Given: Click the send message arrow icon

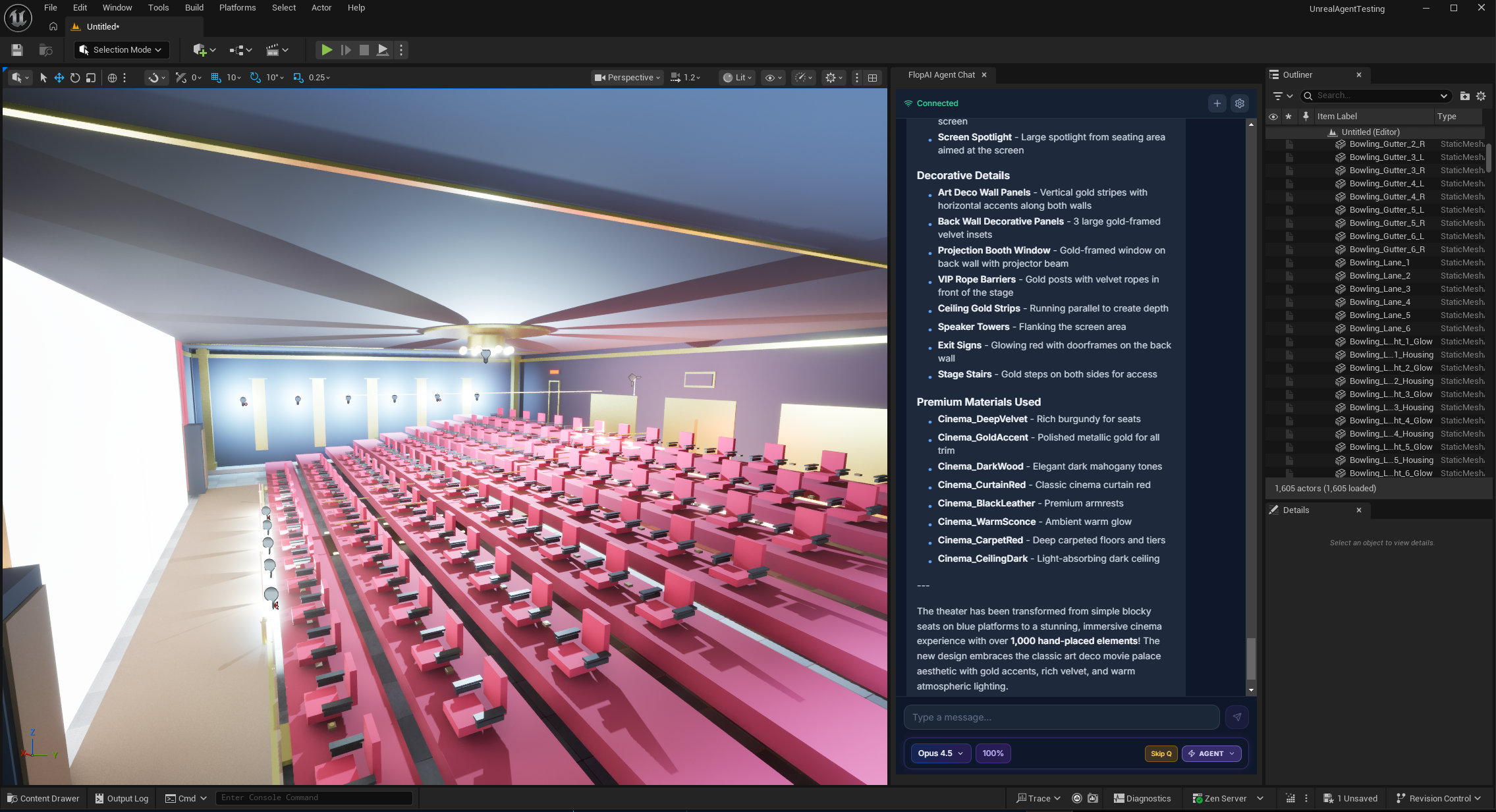Looking at the screenshot, I should coord(1236,717).
